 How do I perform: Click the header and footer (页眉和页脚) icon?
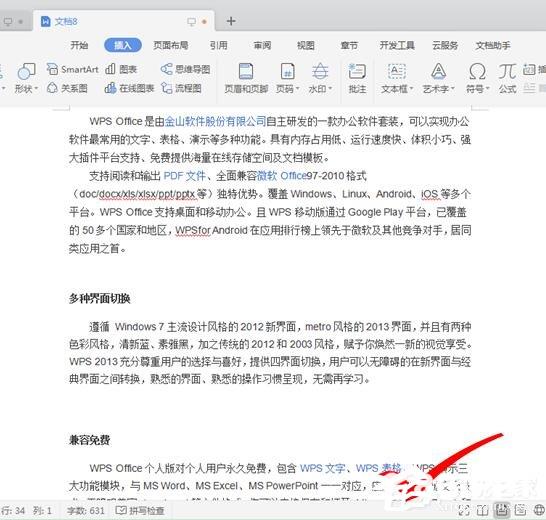click(246, 78)
